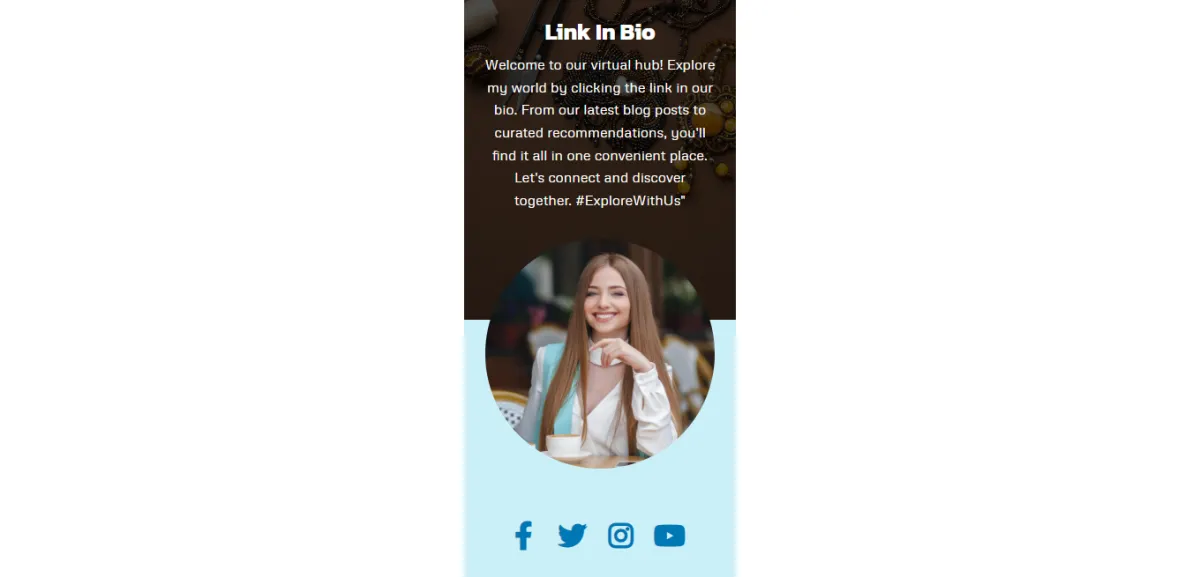The width and height of the screenshot is (1200, 577).
Task: Click the Twitter bird icon
Action: [x=572, y=536]
